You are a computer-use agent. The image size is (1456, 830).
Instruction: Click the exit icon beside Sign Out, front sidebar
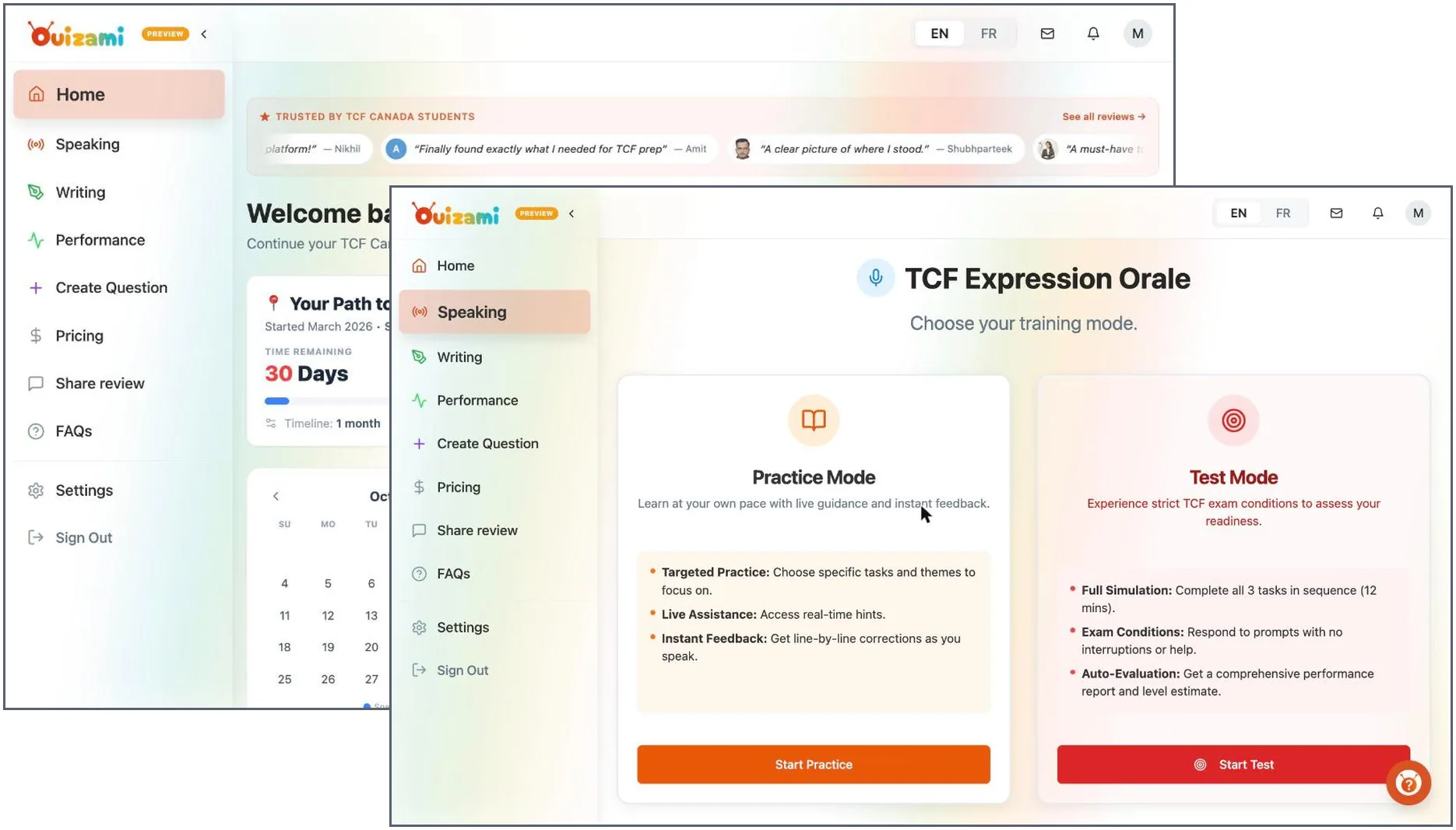pos(419,670)
